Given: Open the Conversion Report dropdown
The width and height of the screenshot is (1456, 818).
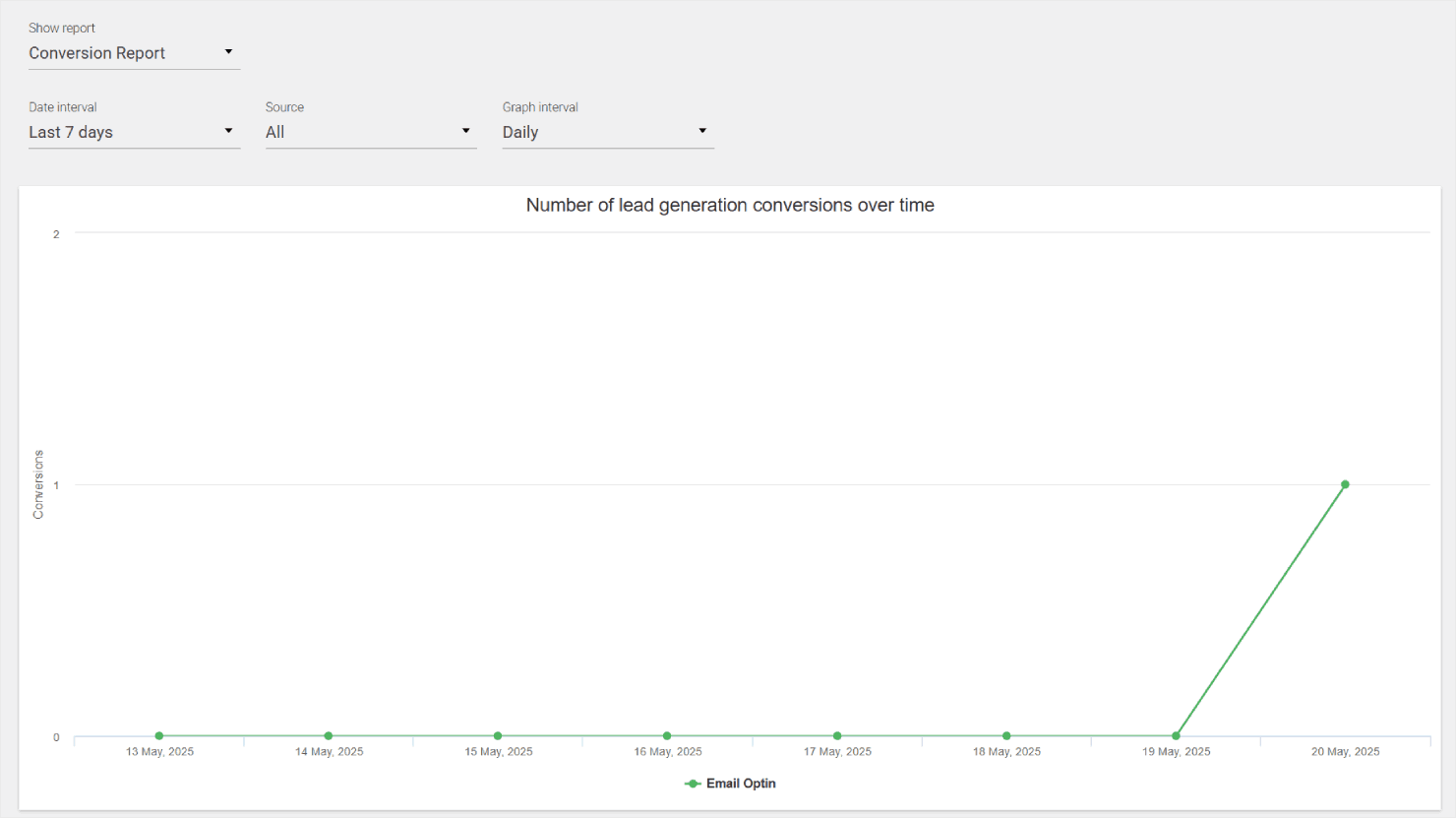Looking at the screenshot, I should click(133, 52).
